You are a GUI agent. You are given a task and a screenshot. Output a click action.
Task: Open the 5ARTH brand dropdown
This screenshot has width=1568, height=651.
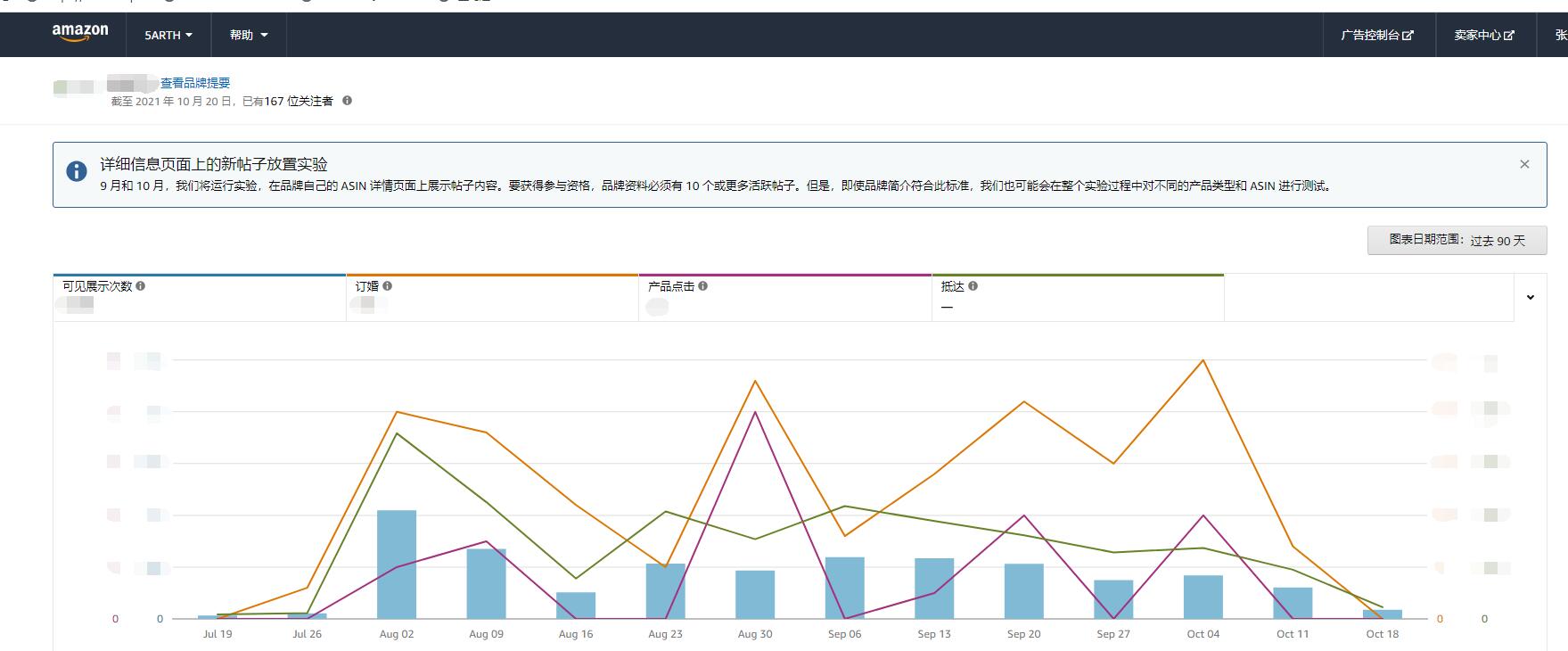click(x=168, y=35)
